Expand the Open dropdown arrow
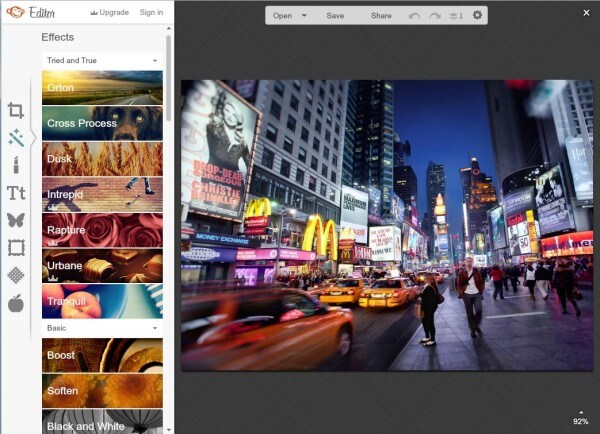The height and width of the screenshot is (434, 600). point(304,16)
